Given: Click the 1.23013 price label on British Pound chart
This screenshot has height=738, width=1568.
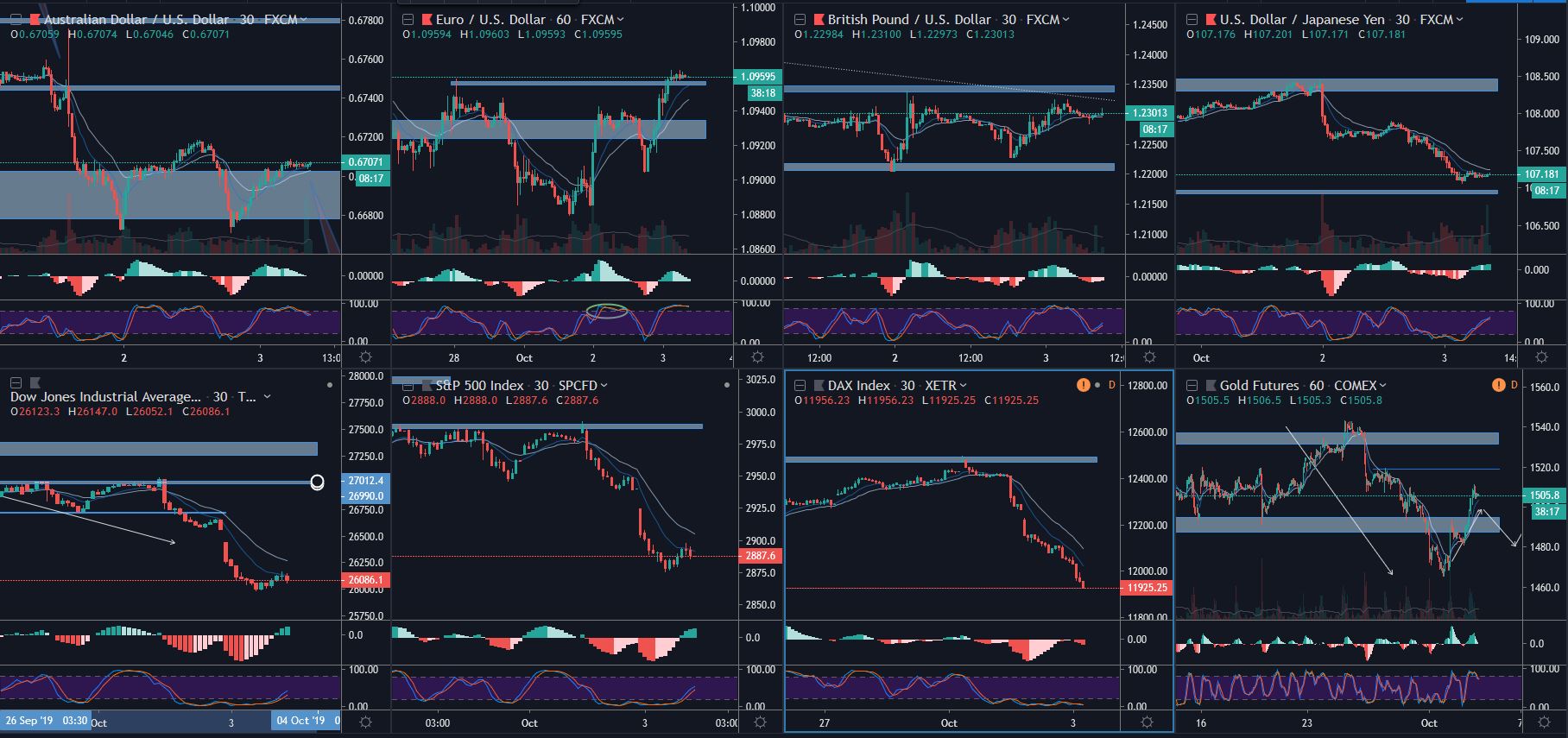Looking at the screenshot, I should coord(1149,113).
